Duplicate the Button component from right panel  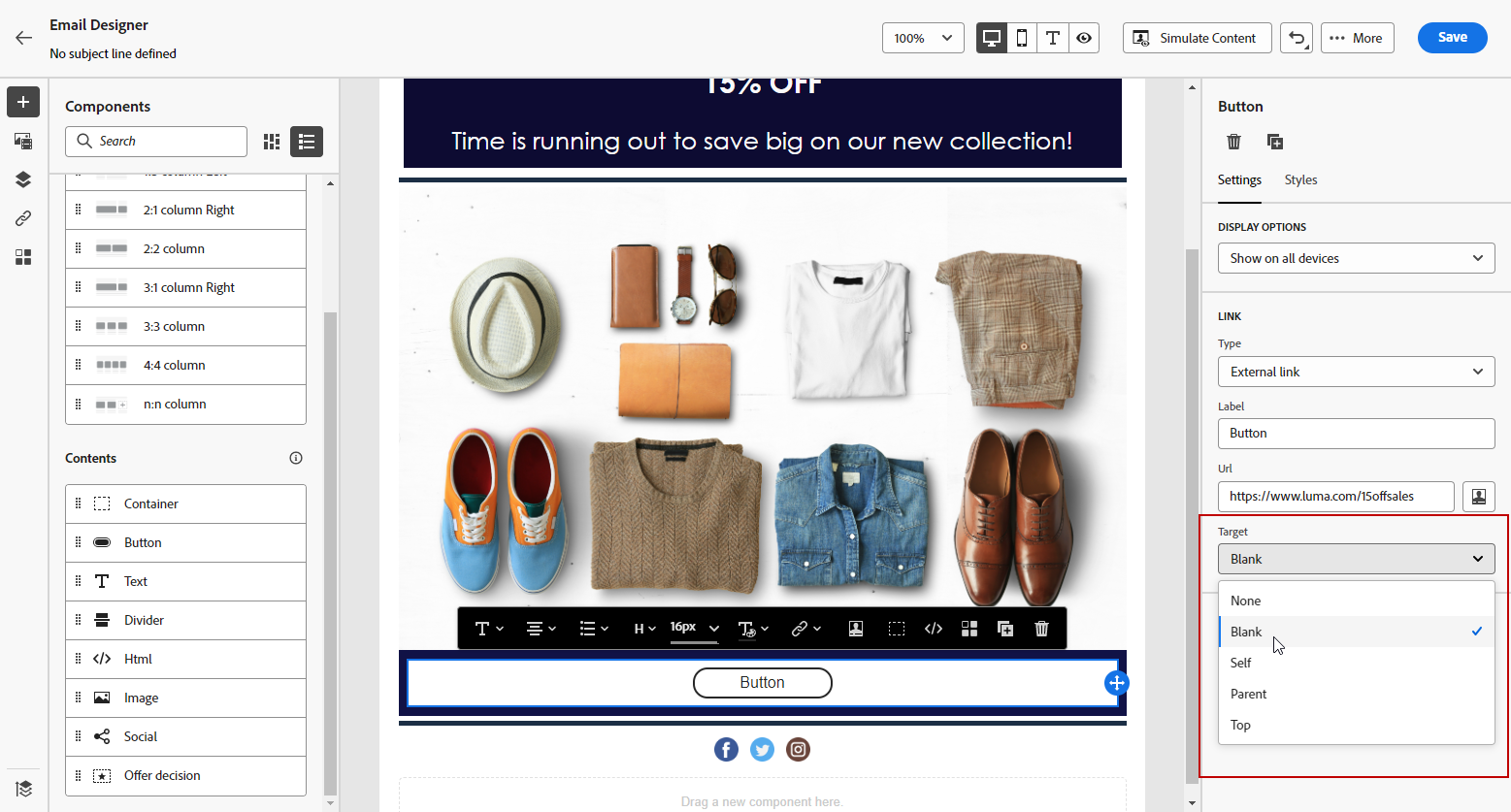[x=1275, y=142]
